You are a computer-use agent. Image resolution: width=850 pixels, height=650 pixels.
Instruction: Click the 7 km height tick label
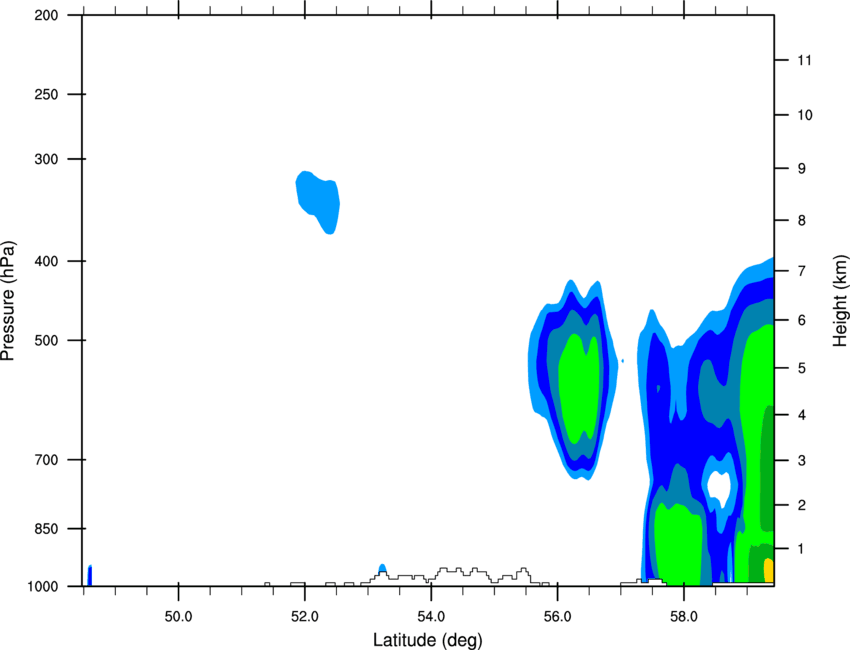point(802,271)
